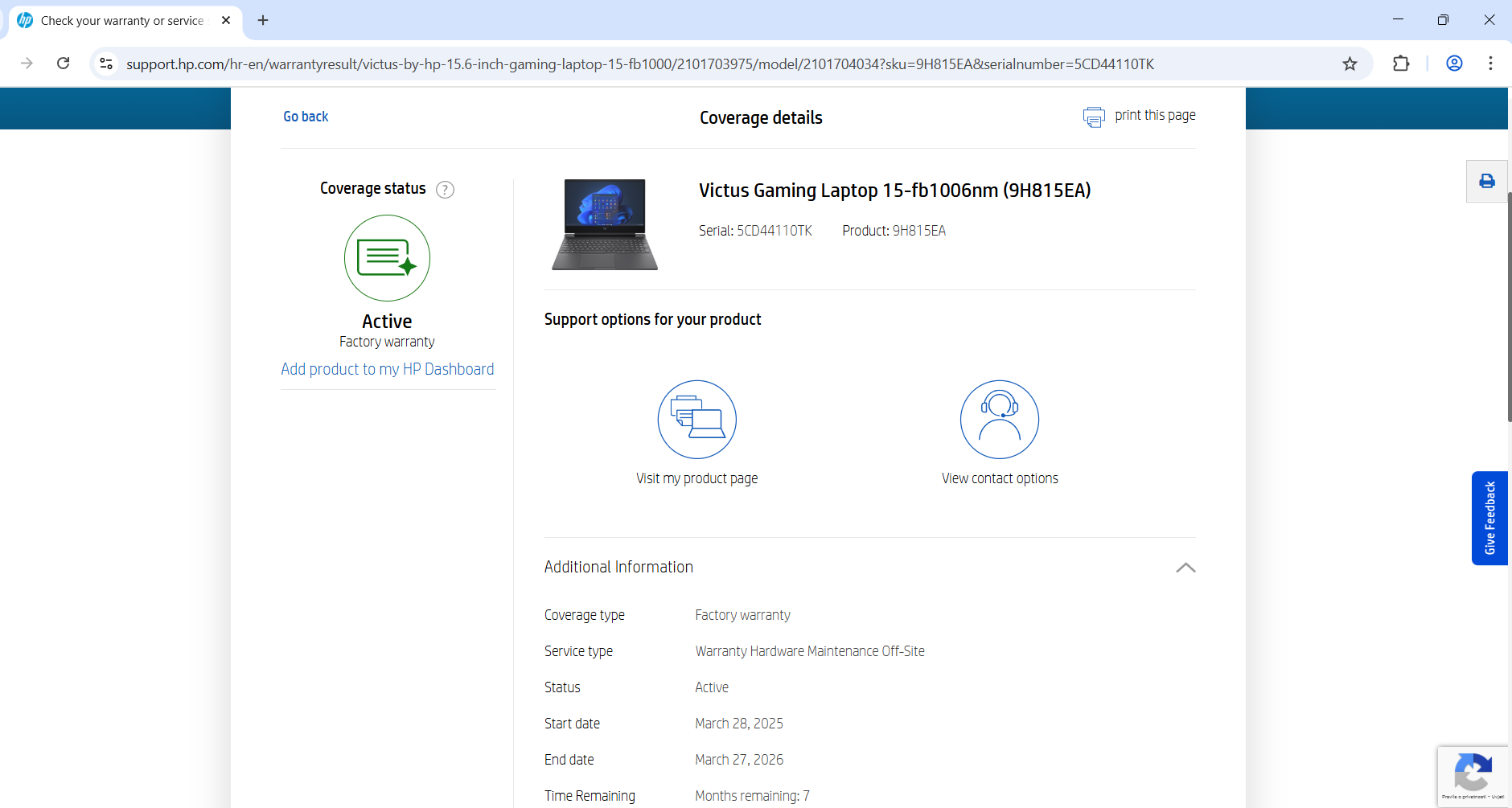Close the warranty check tab
Screen dimensions: 1512x808
pyautogui.click(x=226, y=20)
